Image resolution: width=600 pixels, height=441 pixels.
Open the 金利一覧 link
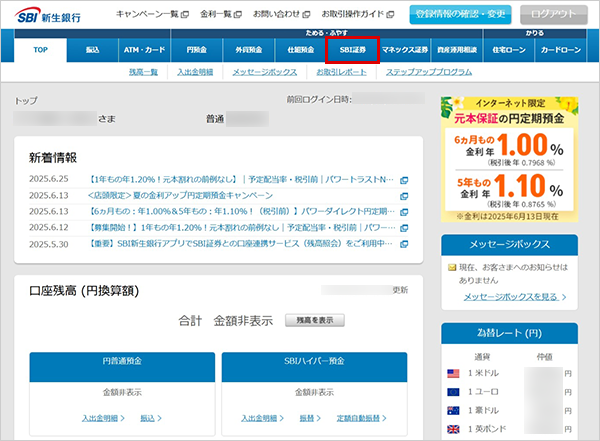click(x=216, y=14)
